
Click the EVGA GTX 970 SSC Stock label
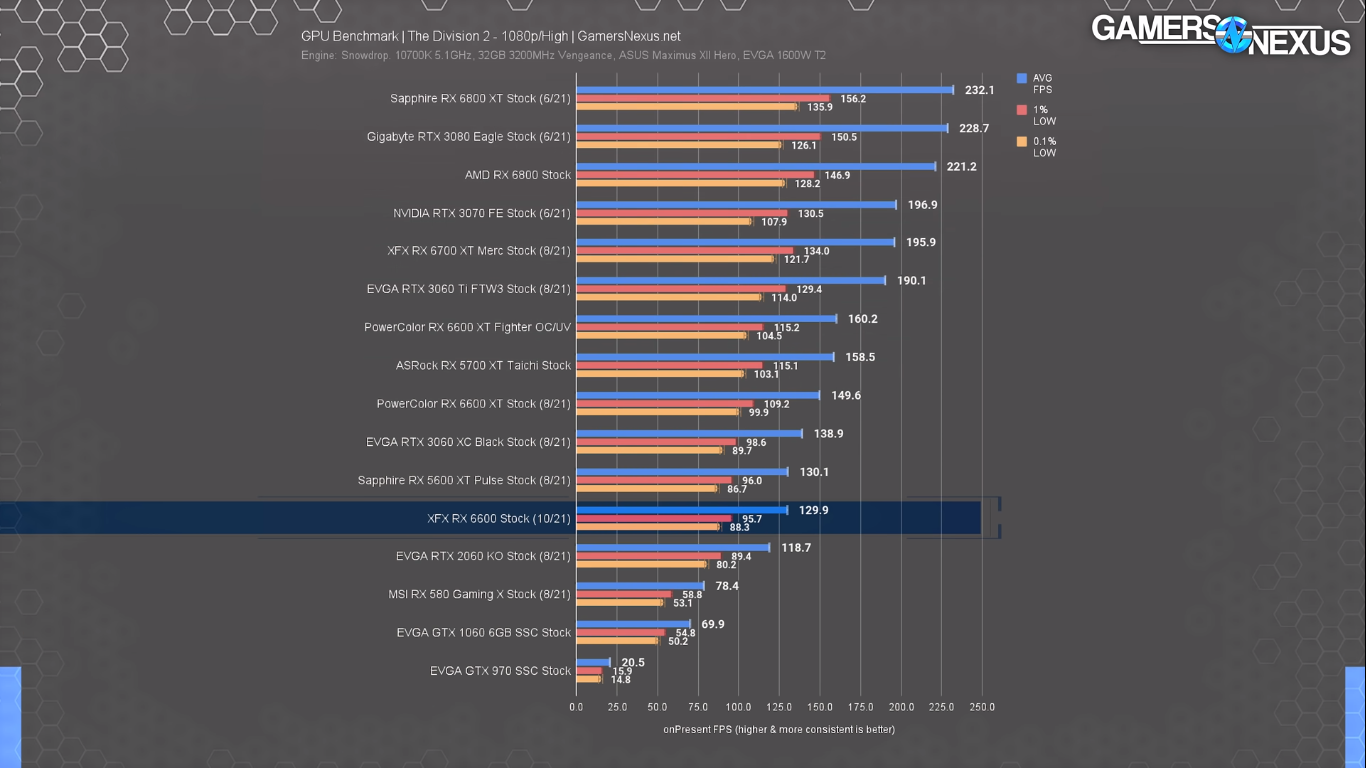click(501, 670)
